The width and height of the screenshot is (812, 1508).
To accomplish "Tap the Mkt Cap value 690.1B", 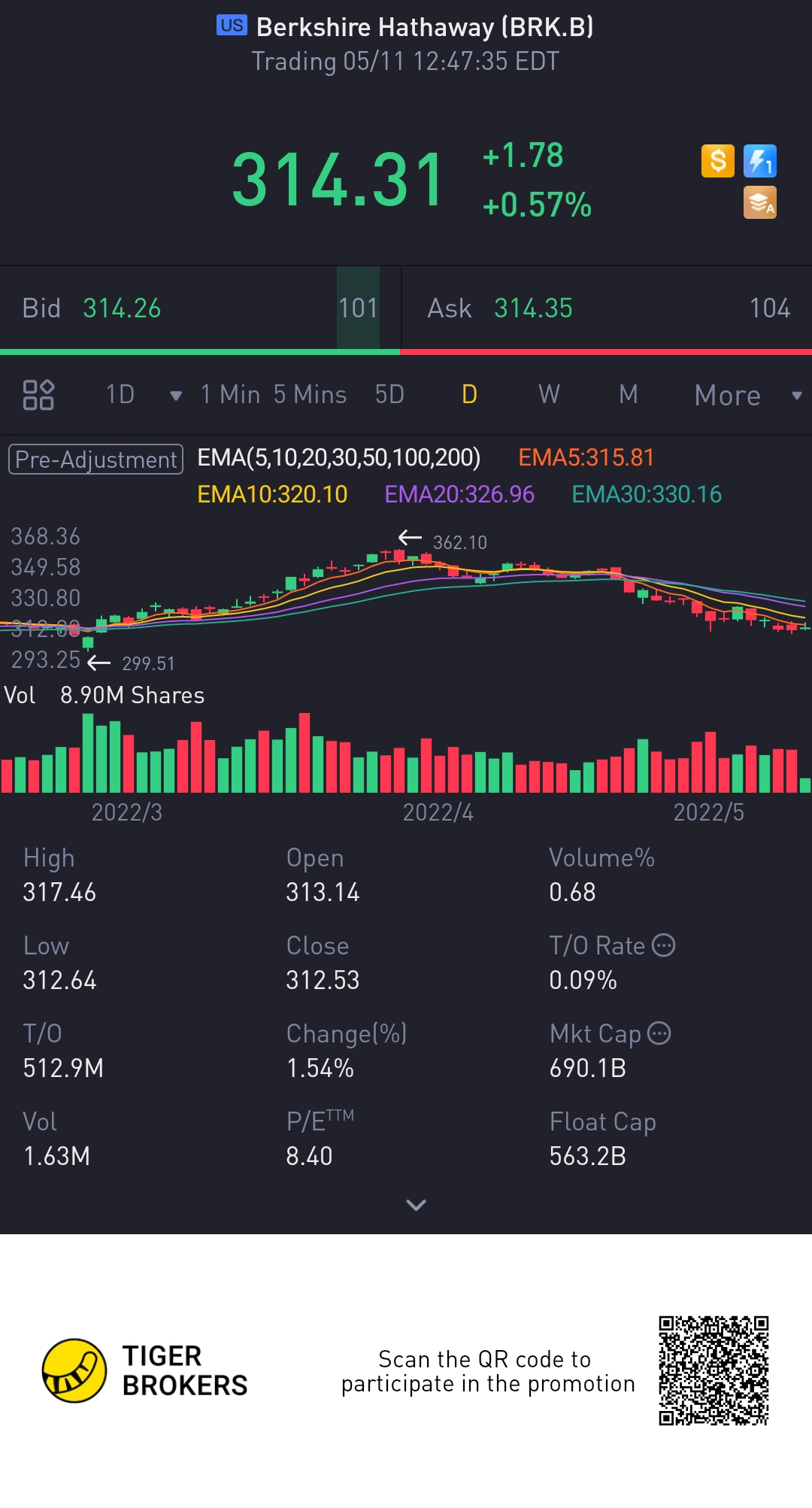I will coord(587,1068).
